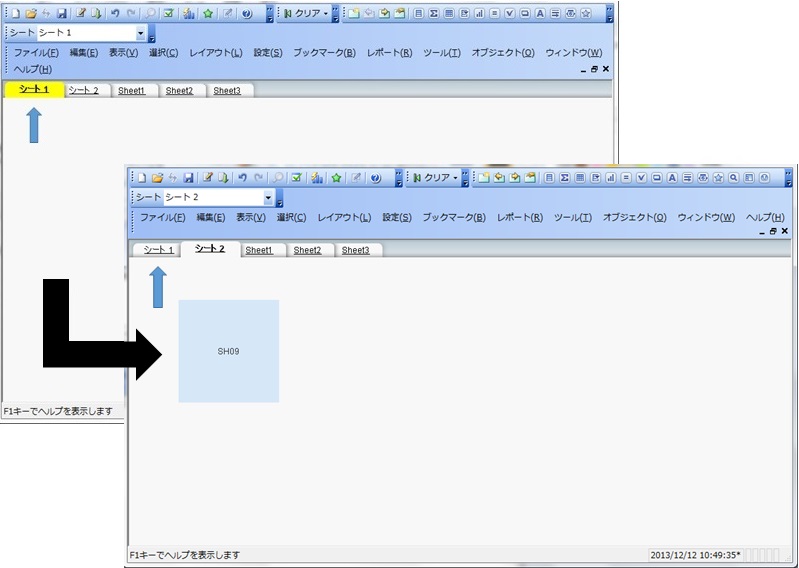Viewport: 799px width, 568px height.
Task: Open レイアウト(L) menu in front window
Action: coord(344,218)
